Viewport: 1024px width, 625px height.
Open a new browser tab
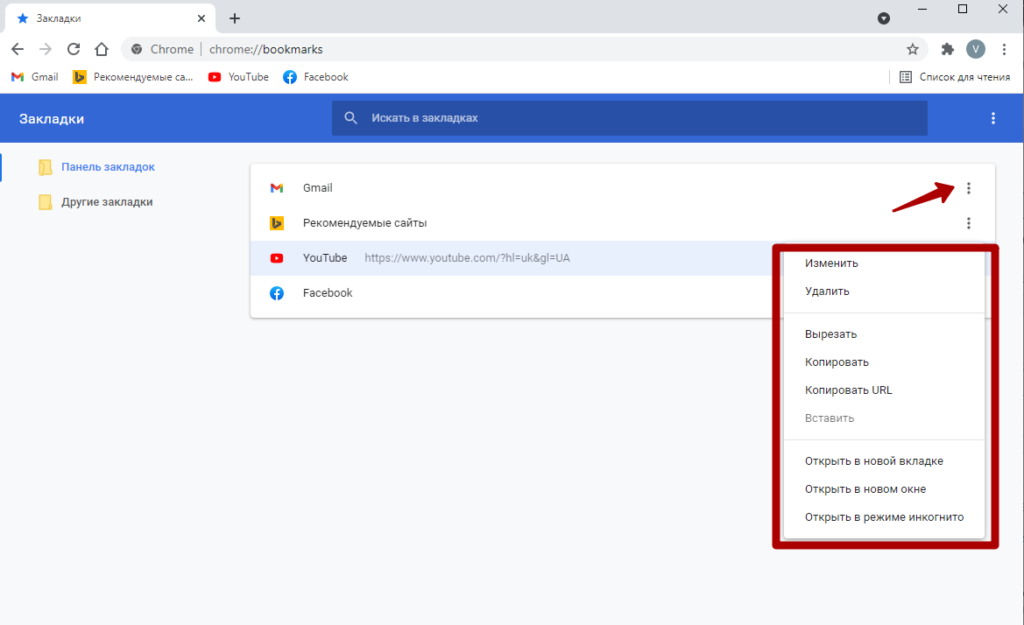tap(235, 18)
